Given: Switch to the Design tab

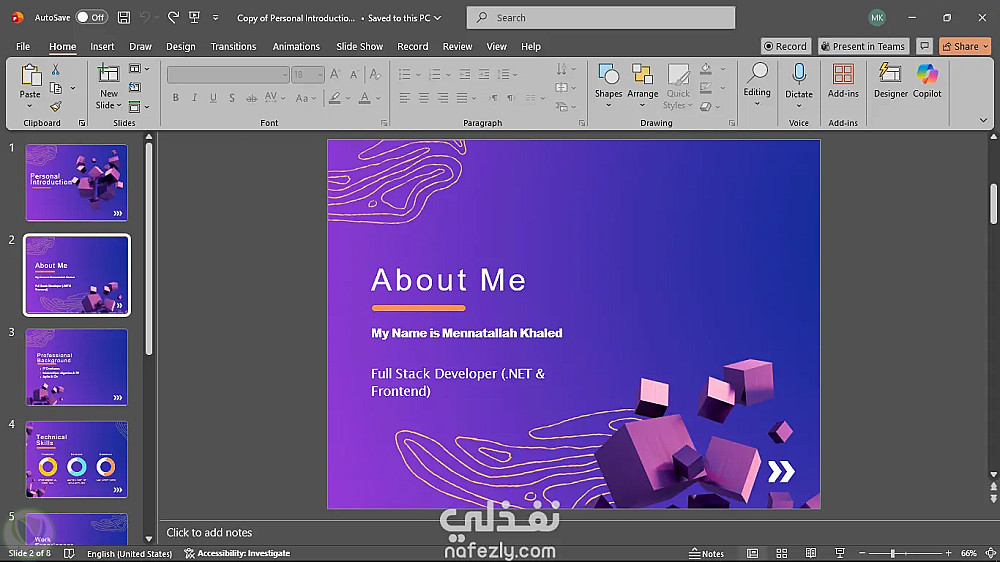Looking at the screenshot, I should 180,46.
